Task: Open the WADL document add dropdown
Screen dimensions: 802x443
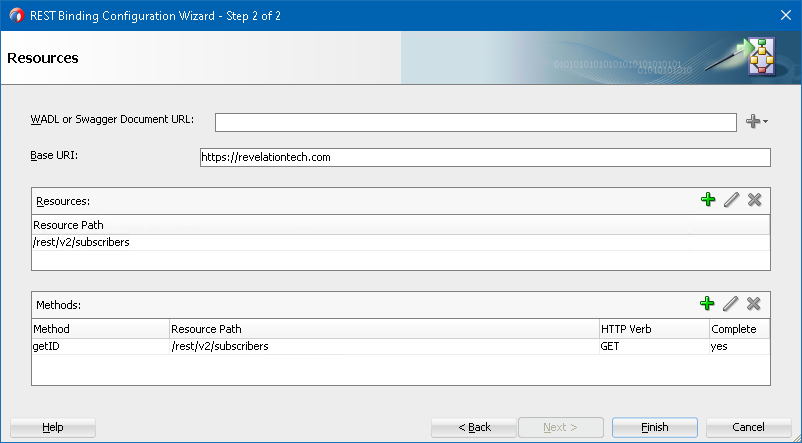Action: coord(757,122)
